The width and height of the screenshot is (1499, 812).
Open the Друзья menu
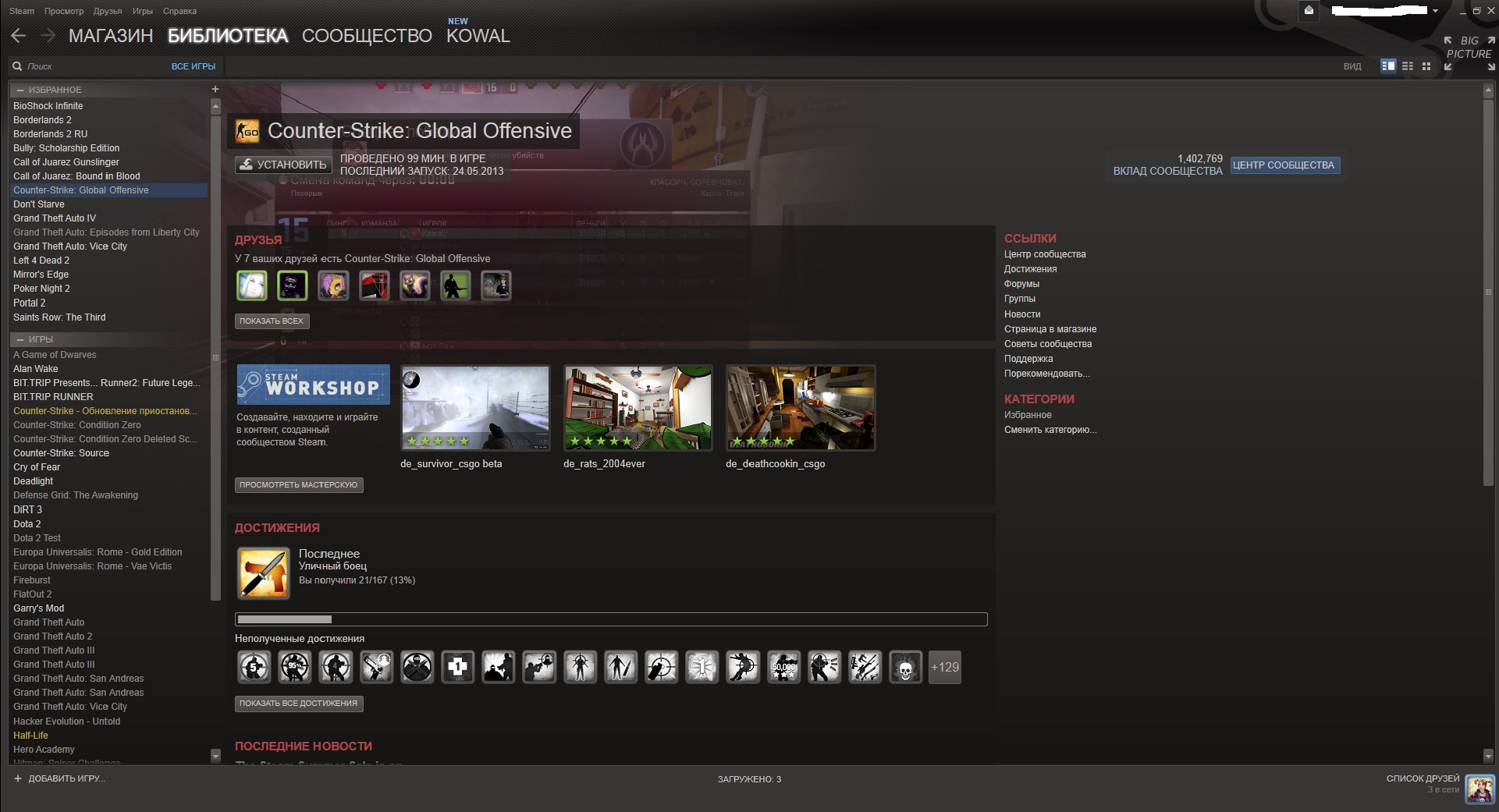click(x=108, y=11)
